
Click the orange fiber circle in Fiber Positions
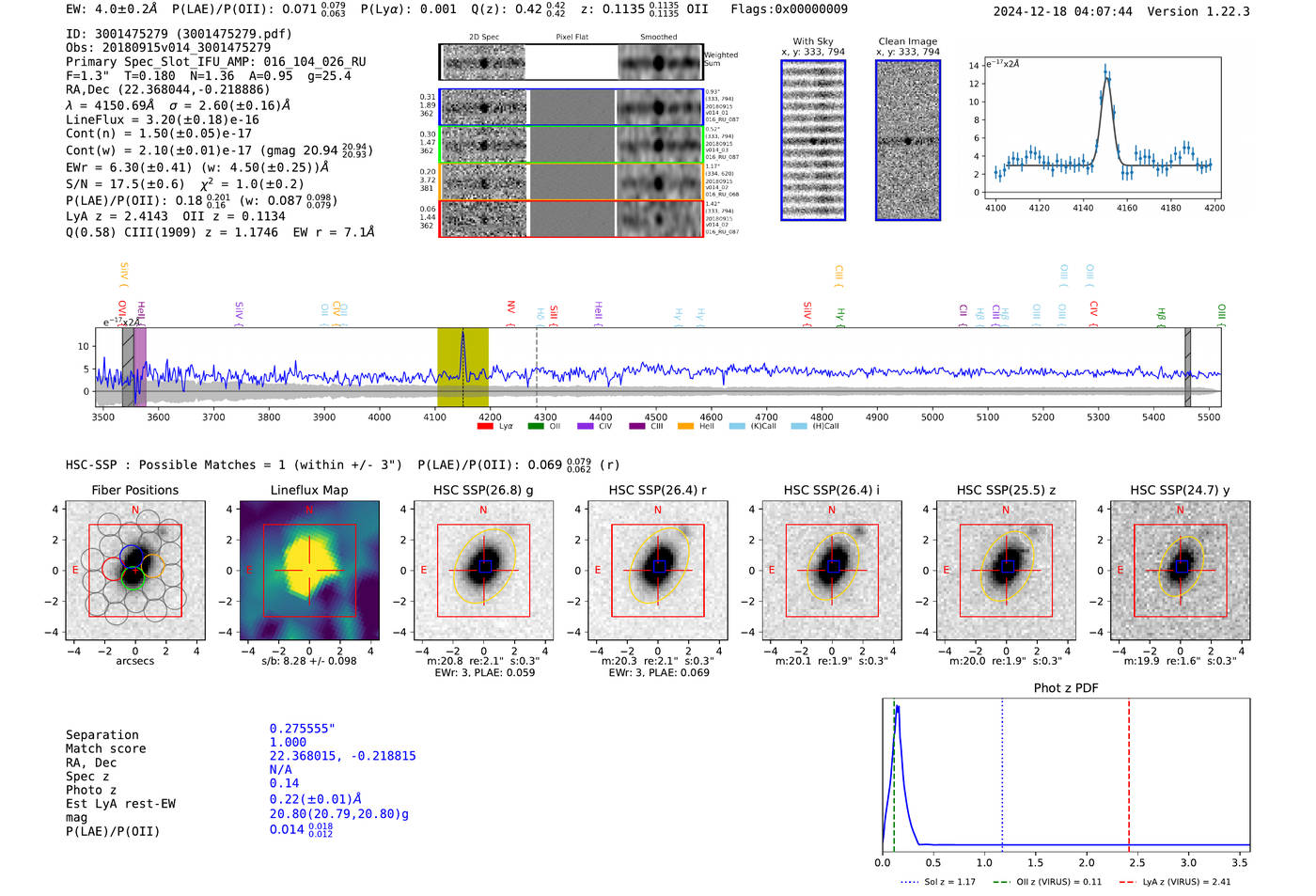click(152, 567)
